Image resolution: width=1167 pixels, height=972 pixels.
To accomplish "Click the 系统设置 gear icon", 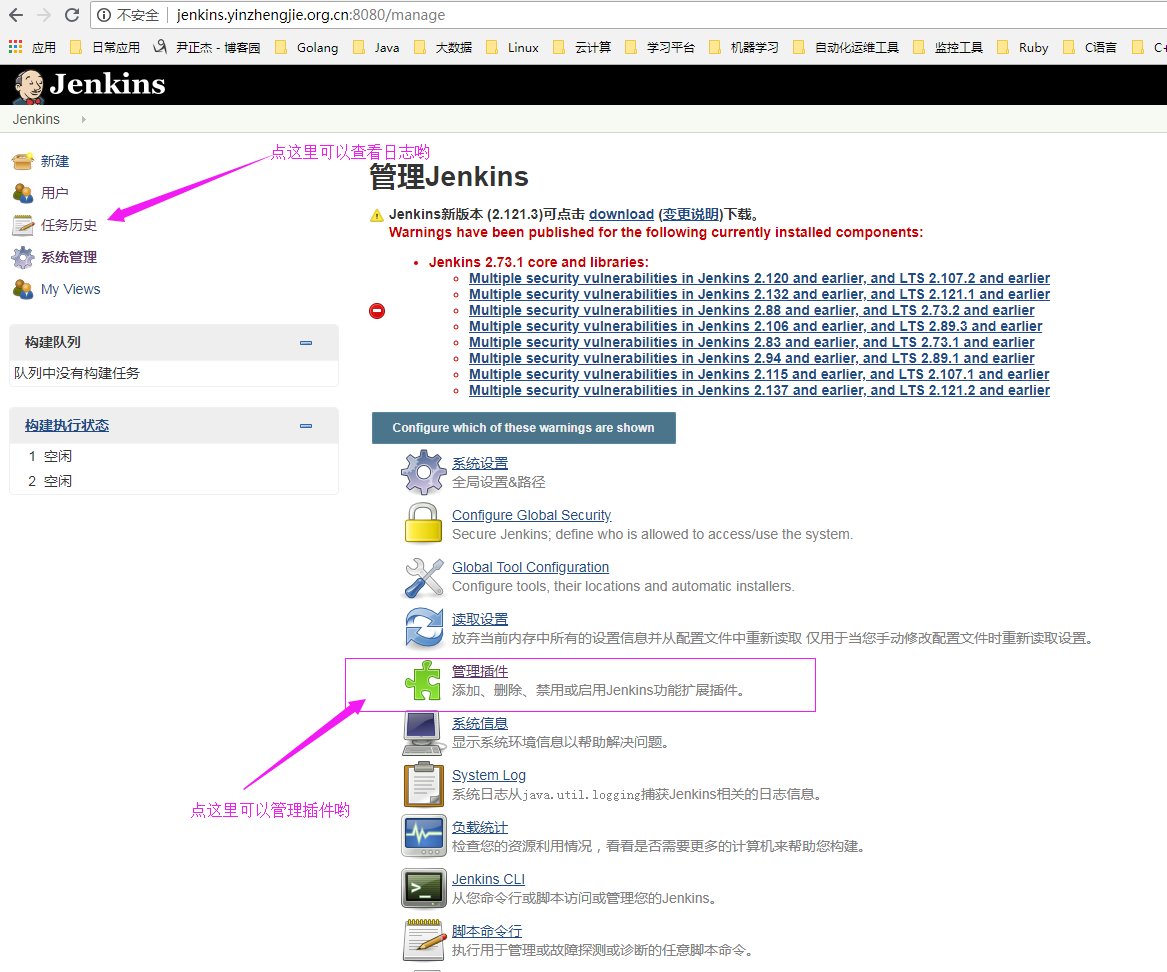I will (423, 472).
